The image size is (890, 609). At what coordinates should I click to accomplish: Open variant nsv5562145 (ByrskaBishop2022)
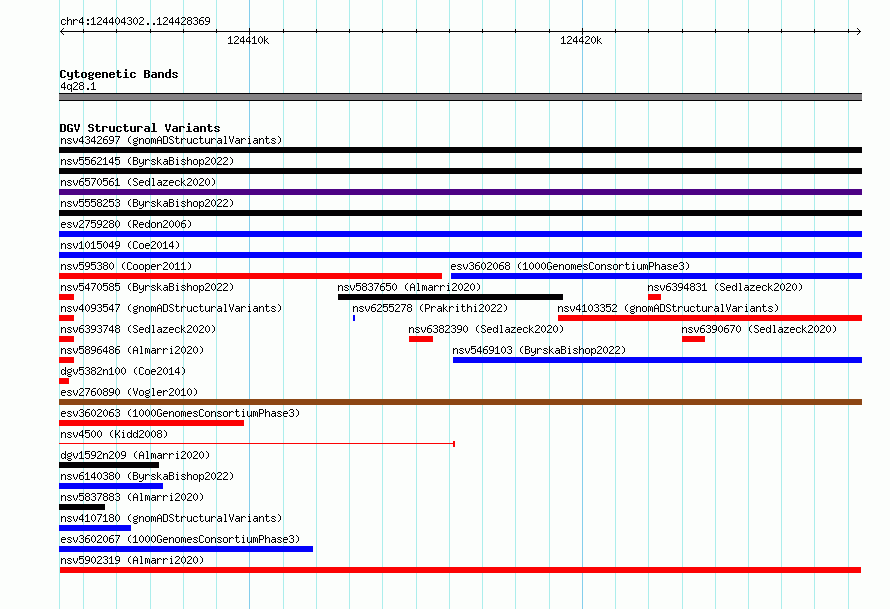click(147, 161)
